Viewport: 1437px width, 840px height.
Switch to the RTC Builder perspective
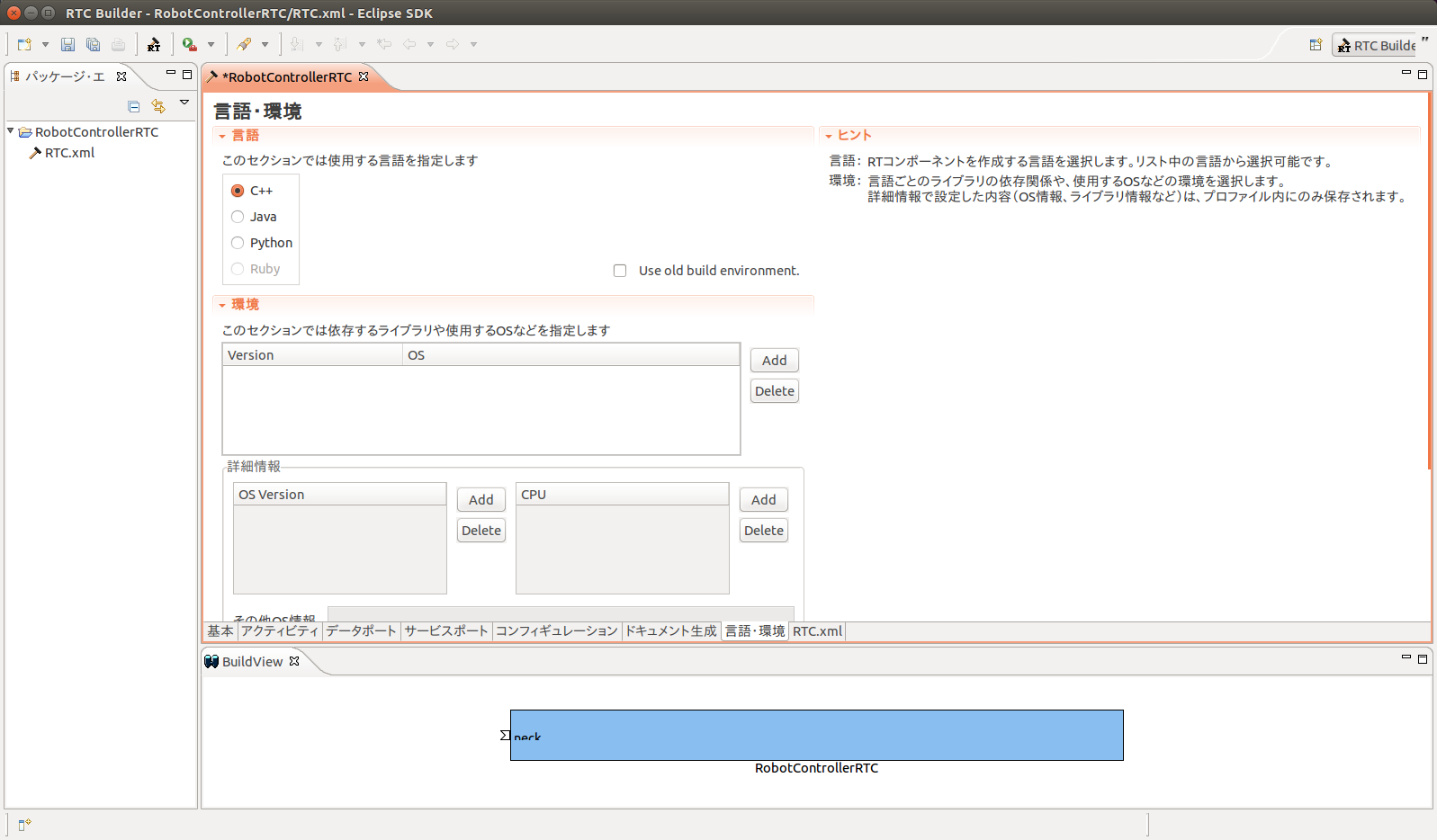1376,46
